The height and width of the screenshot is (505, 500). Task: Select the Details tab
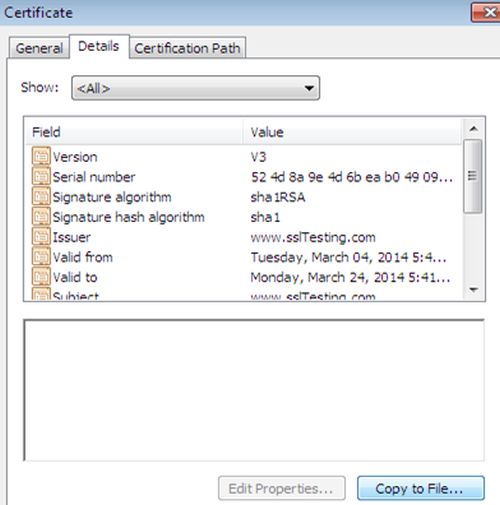coord(99,46)
